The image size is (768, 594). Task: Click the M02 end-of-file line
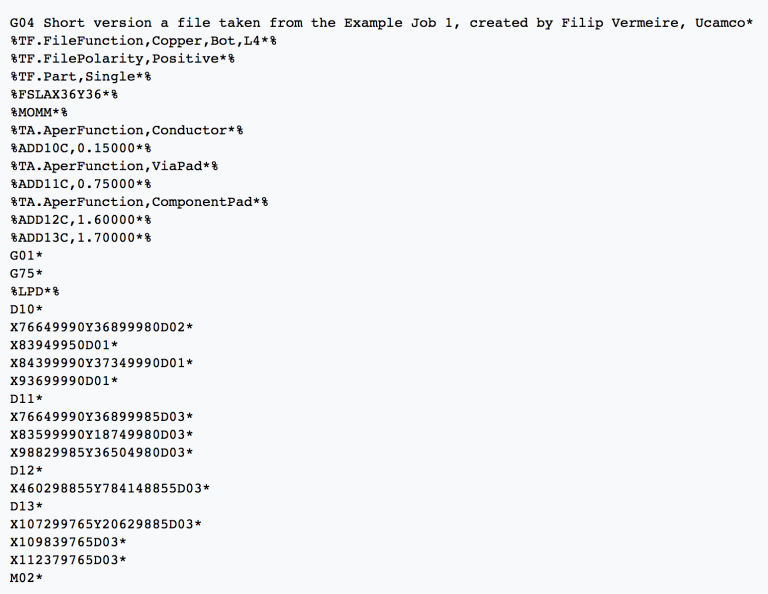[27, 578]
